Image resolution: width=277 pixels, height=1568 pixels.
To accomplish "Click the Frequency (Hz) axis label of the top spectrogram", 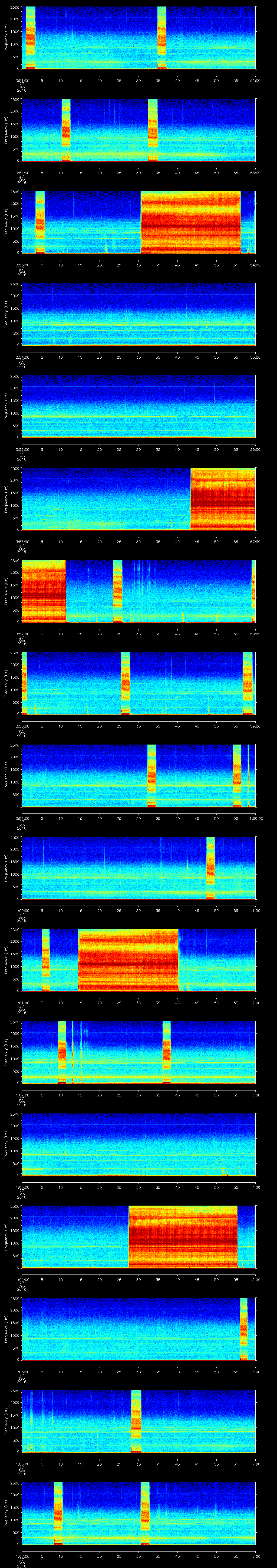I will (x=6, y=38).
